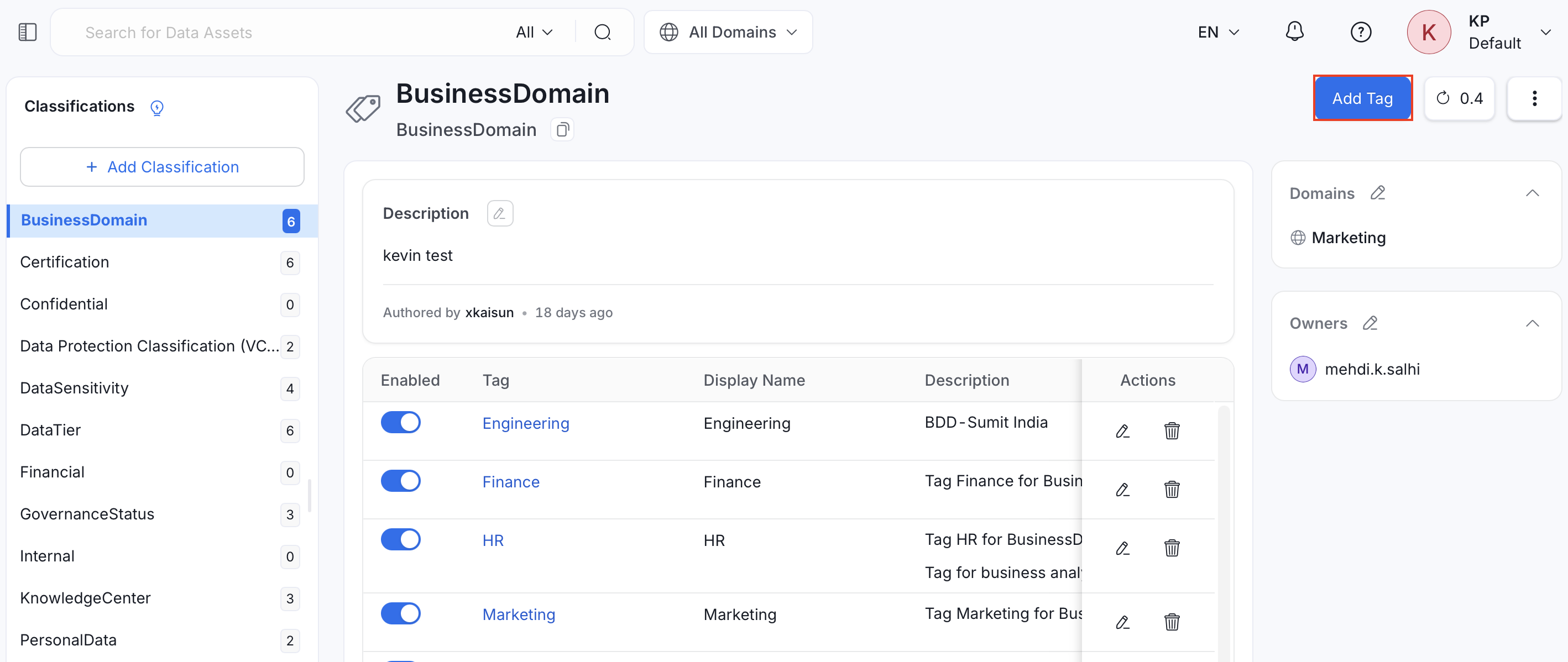Open the All Domains selector
Image resolution: width=1568 pixels, height=662 pixels.
click(728, 32)
